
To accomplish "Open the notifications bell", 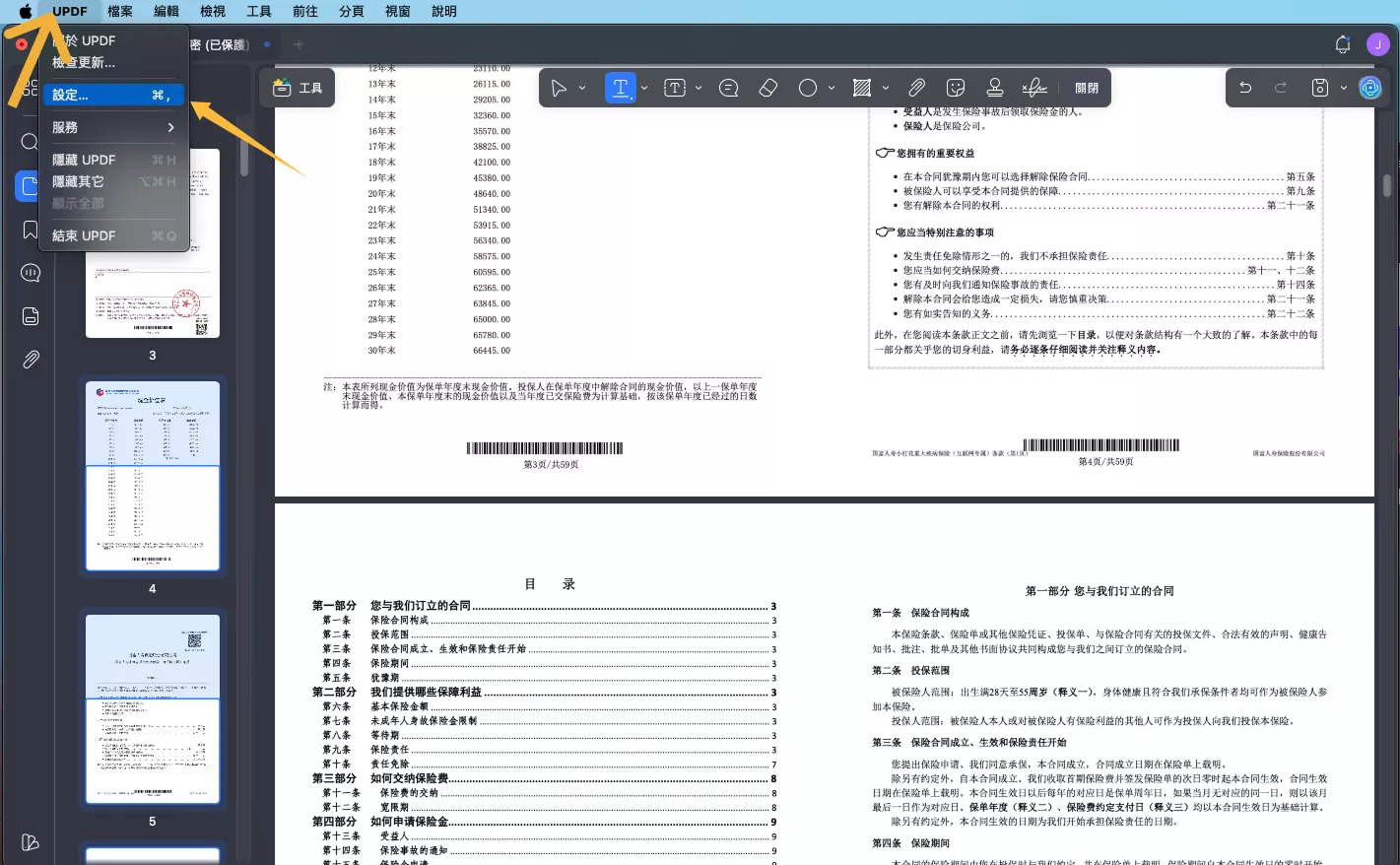I will pyautogui.click(x=1343, y=44).
